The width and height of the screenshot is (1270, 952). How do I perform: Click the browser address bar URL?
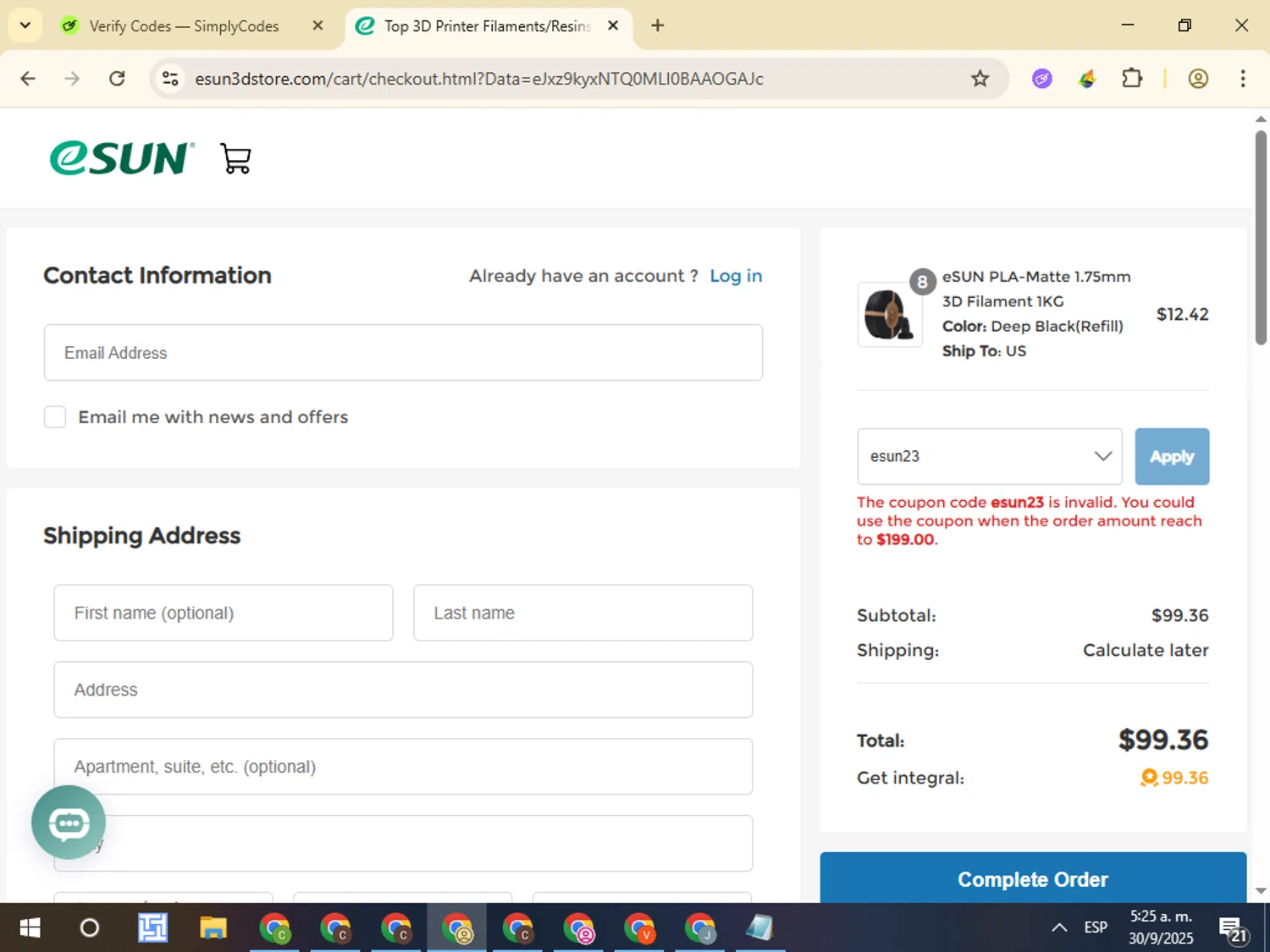point(479,79)
